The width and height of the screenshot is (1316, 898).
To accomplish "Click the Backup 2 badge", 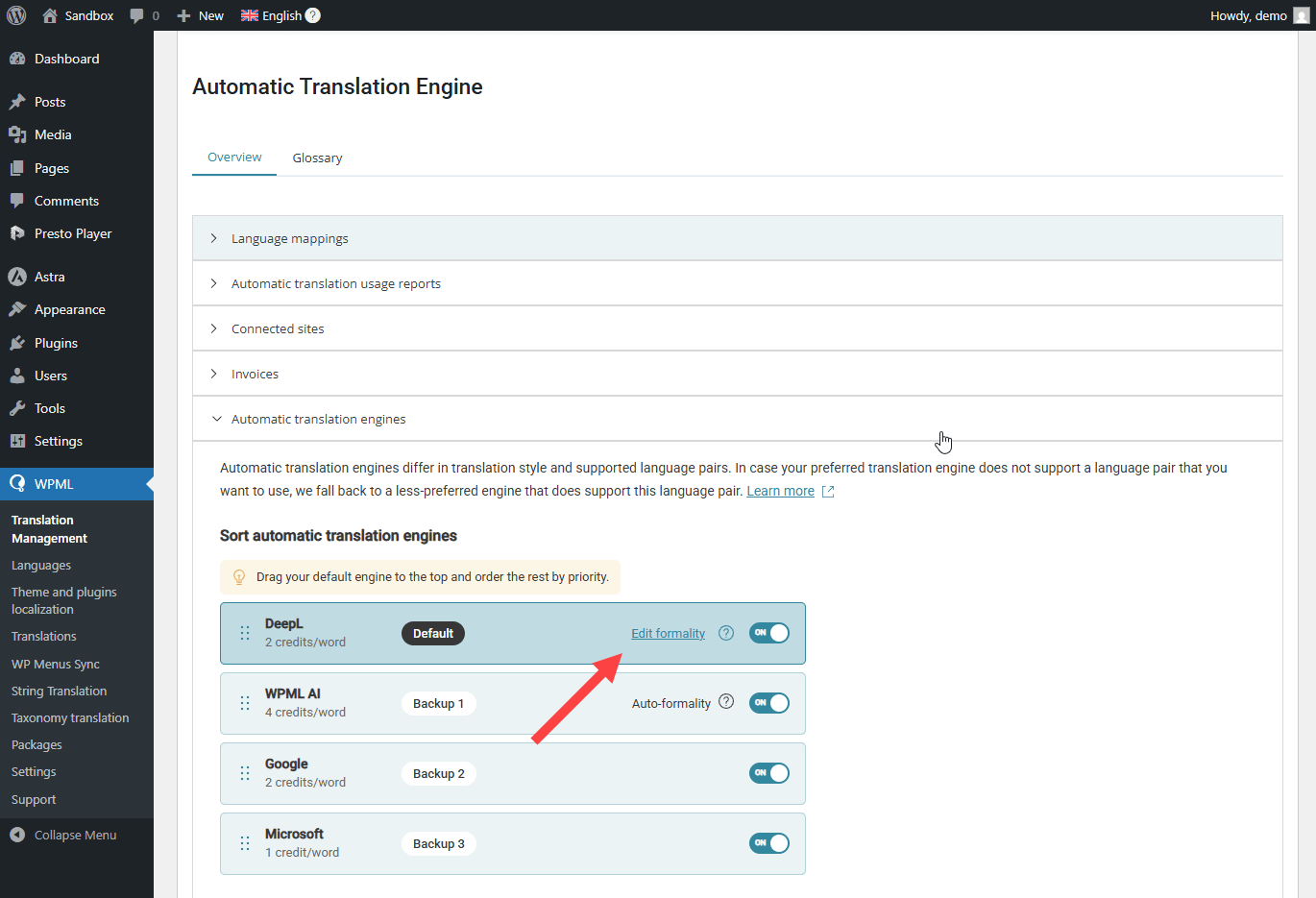I will point(438,773).
